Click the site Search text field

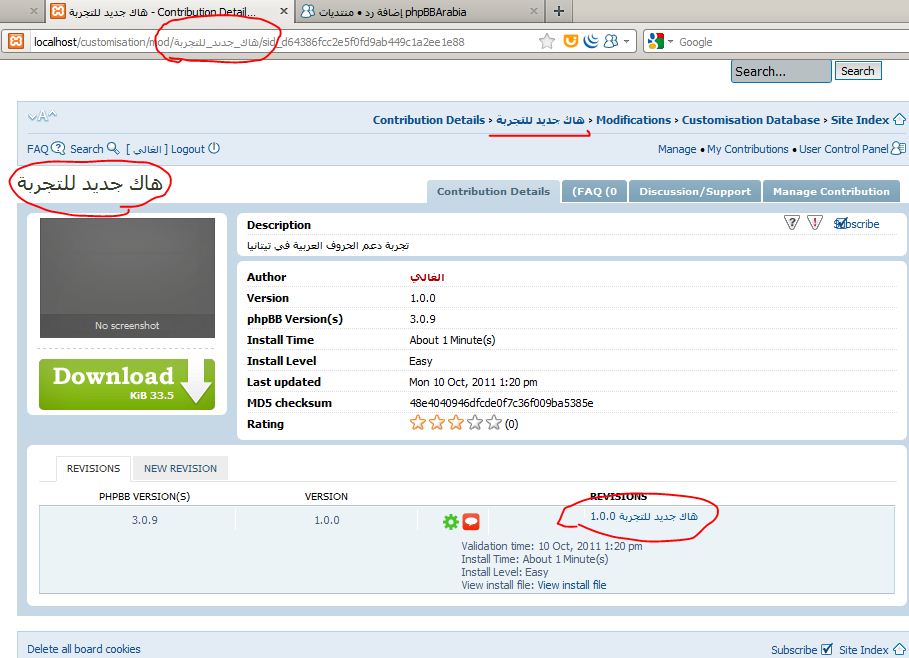781,71
